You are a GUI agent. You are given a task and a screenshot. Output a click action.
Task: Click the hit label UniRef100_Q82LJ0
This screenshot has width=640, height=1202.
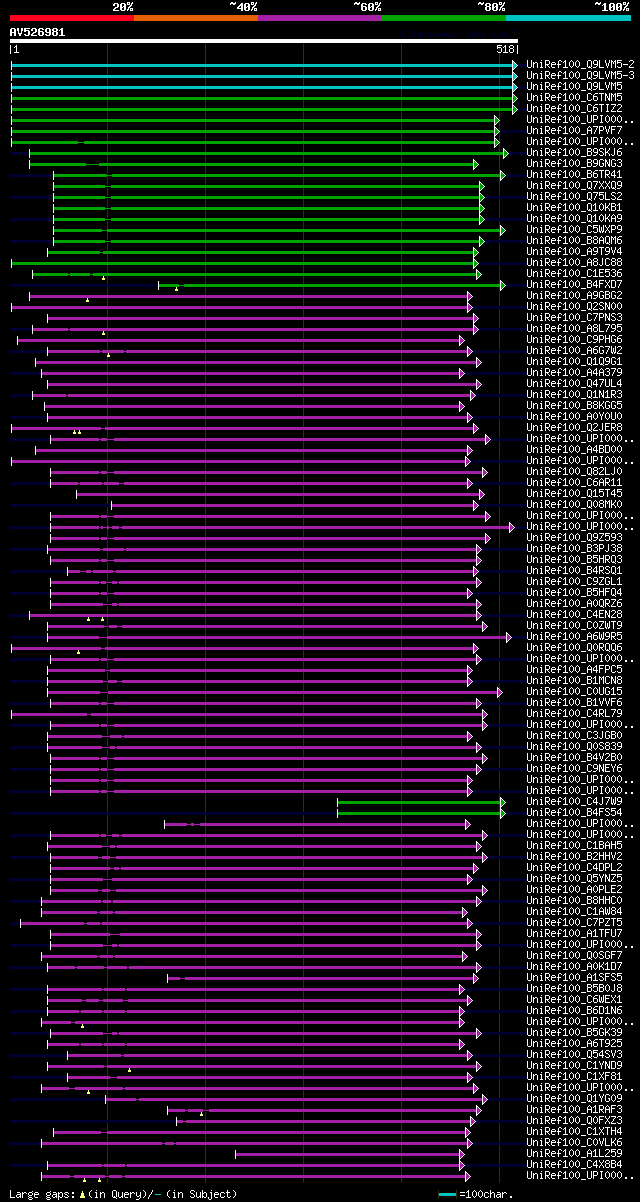[x=575, y=471]
